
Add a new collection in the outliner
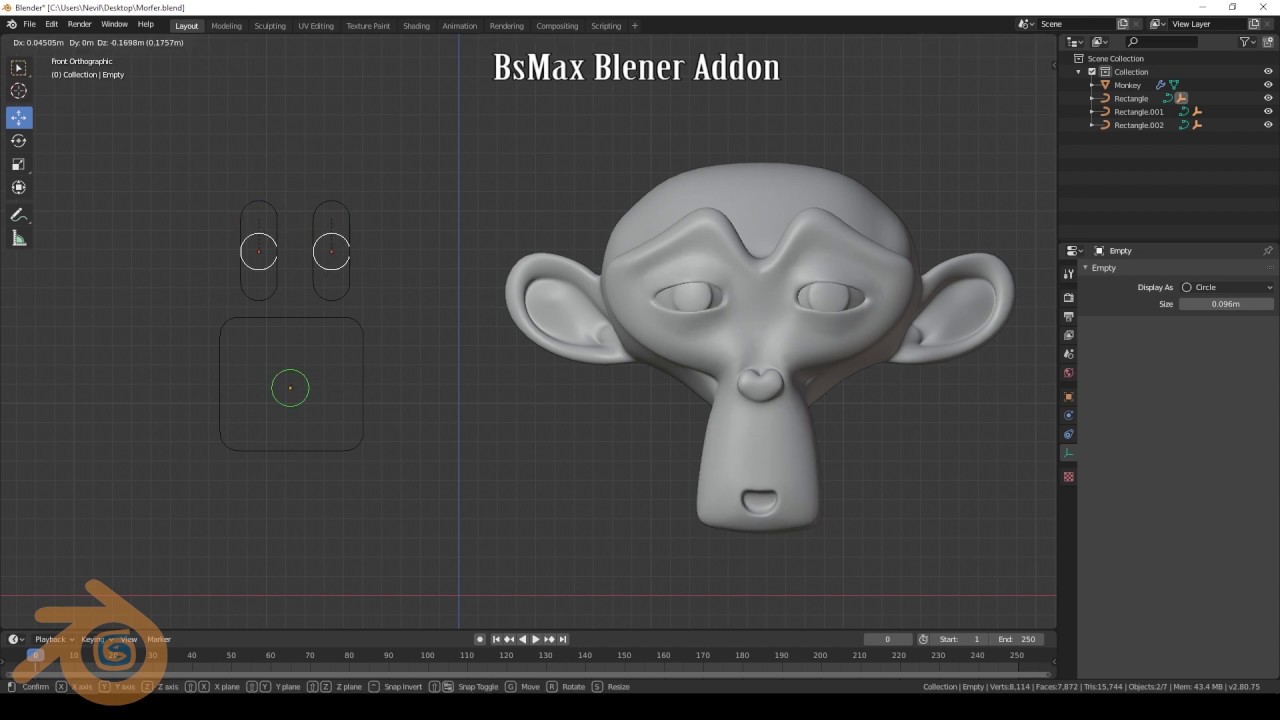pyautogui.click(x=1269, y=42)
